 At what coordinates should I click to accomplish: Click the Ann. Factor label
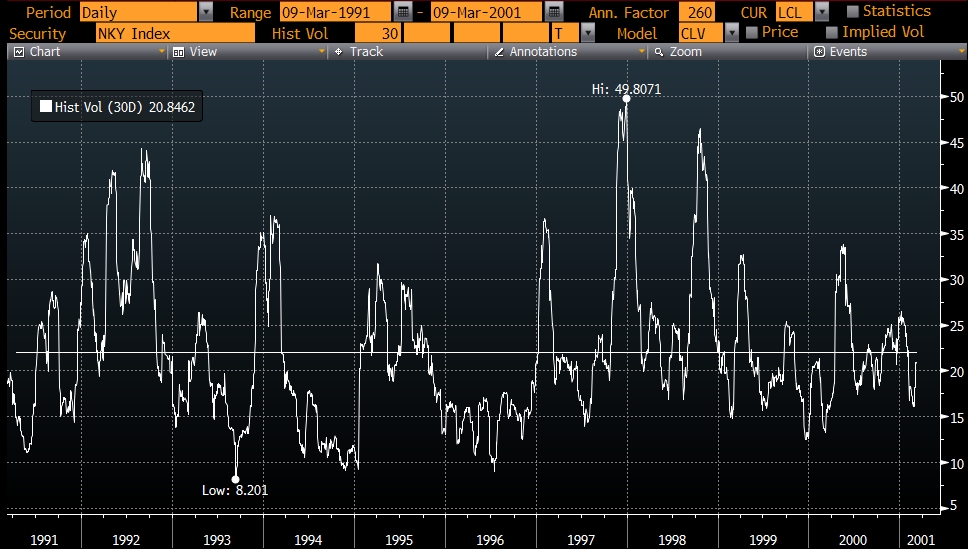628,12
